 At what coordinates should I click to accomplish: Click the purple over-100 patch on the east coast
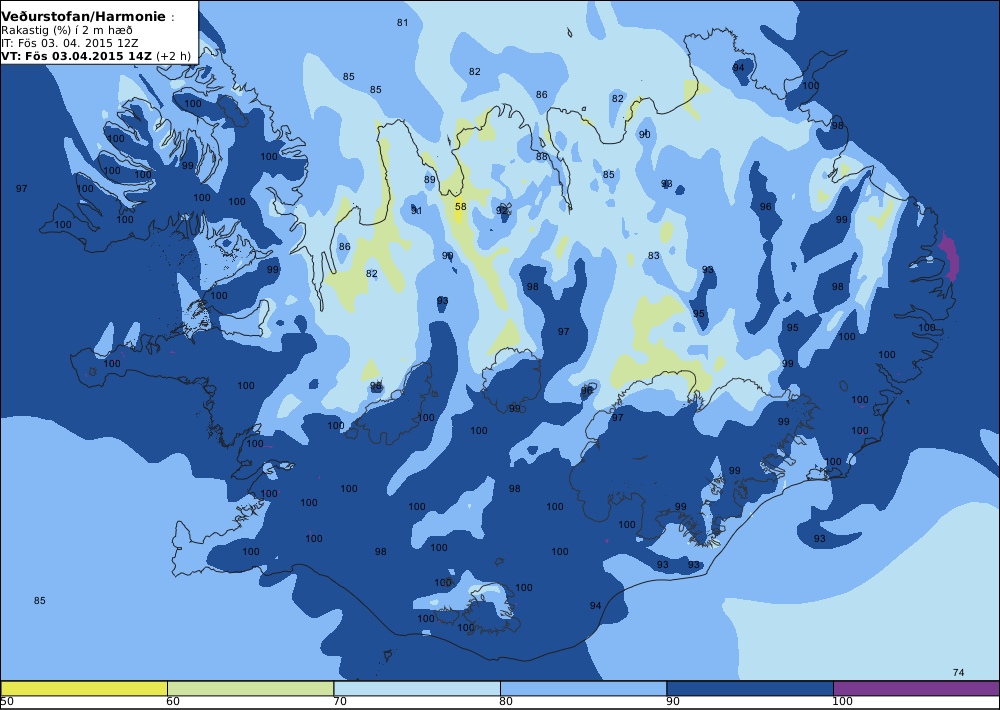pos(950,256)
